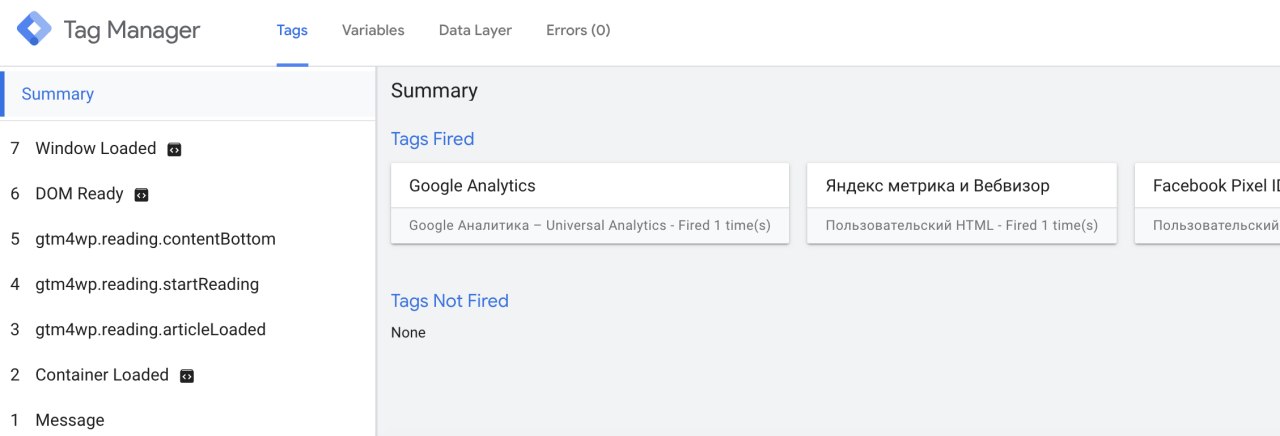Image resolution: width=1280 pixels, height=436 pixels.
Task: Open the Data Layer tab
Action: (x=475, y=30)
